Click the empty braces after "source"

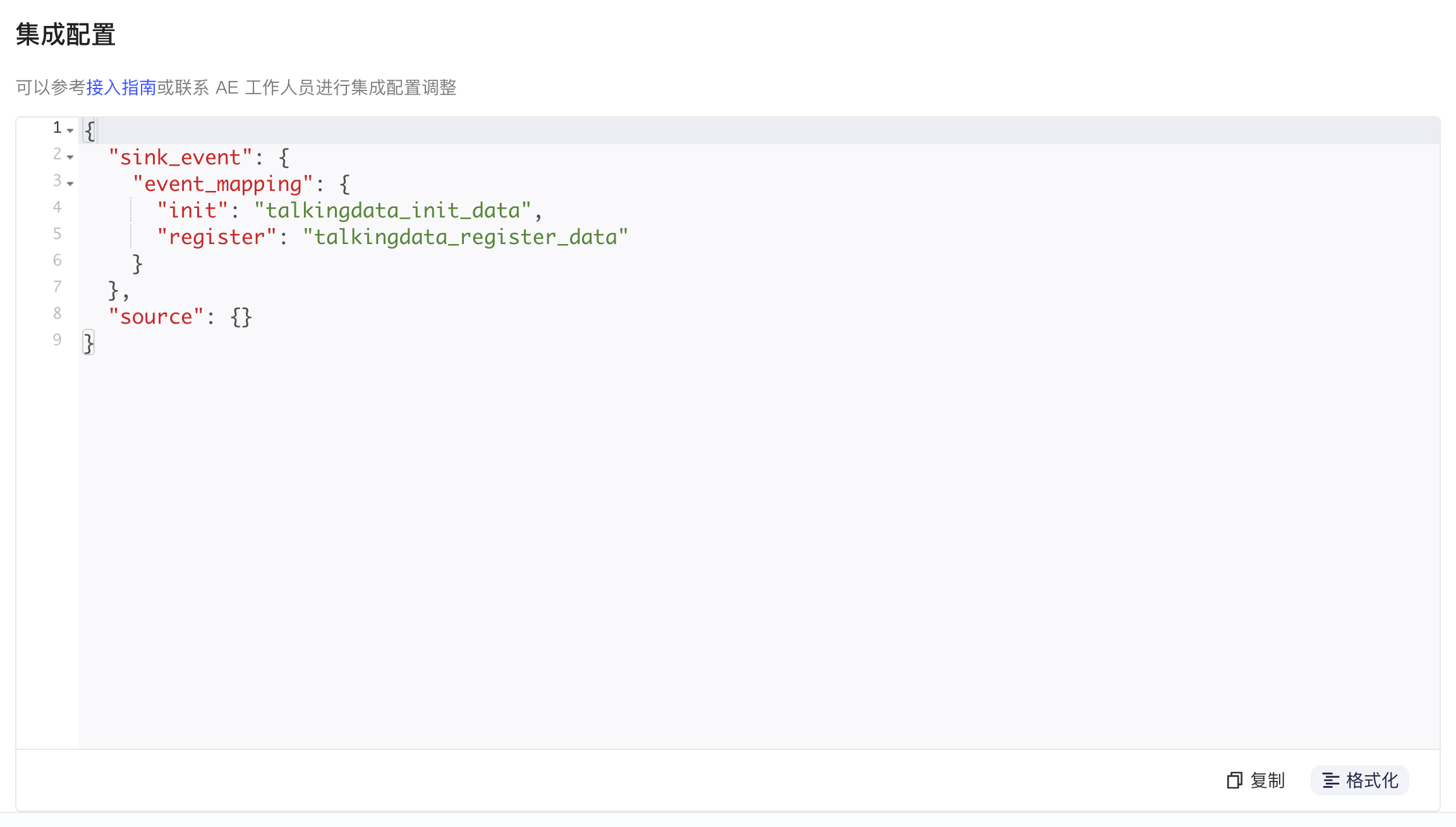click(x=241, y=317)
